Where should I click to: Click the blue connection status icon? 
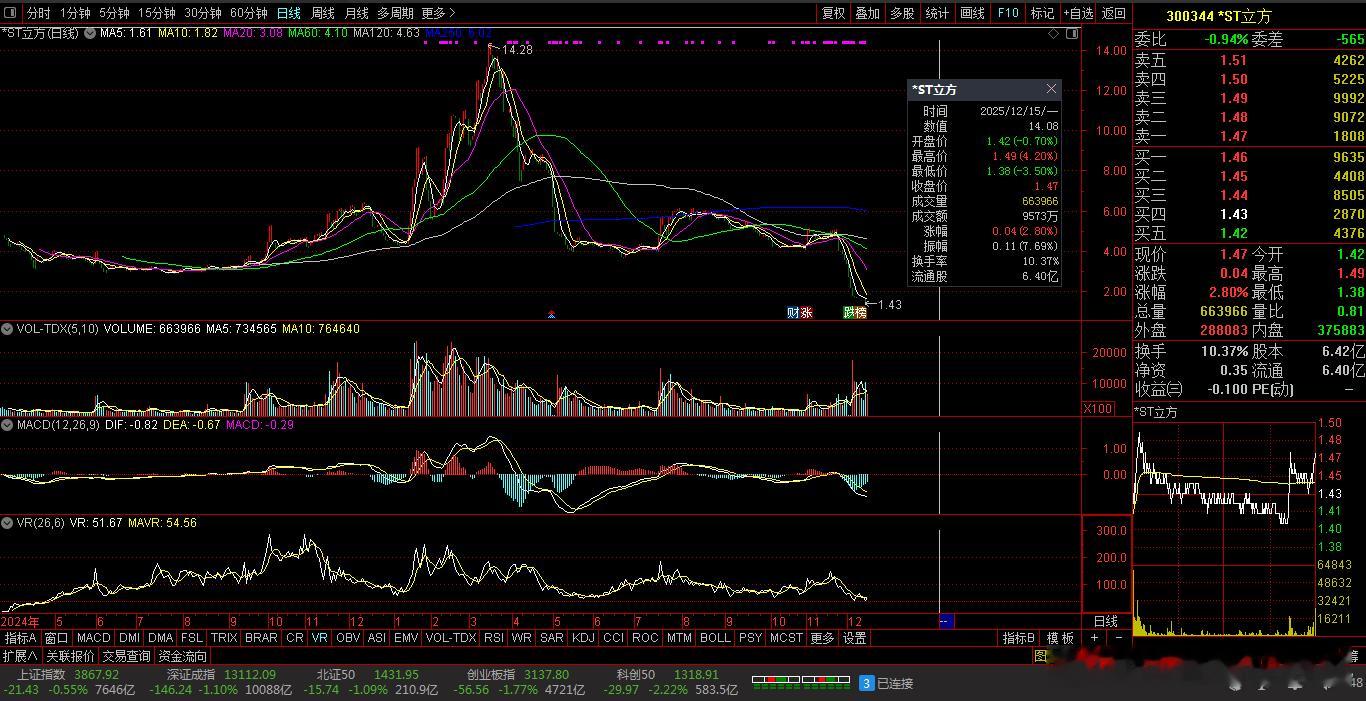pyautogui.click(x=867, y=683)
